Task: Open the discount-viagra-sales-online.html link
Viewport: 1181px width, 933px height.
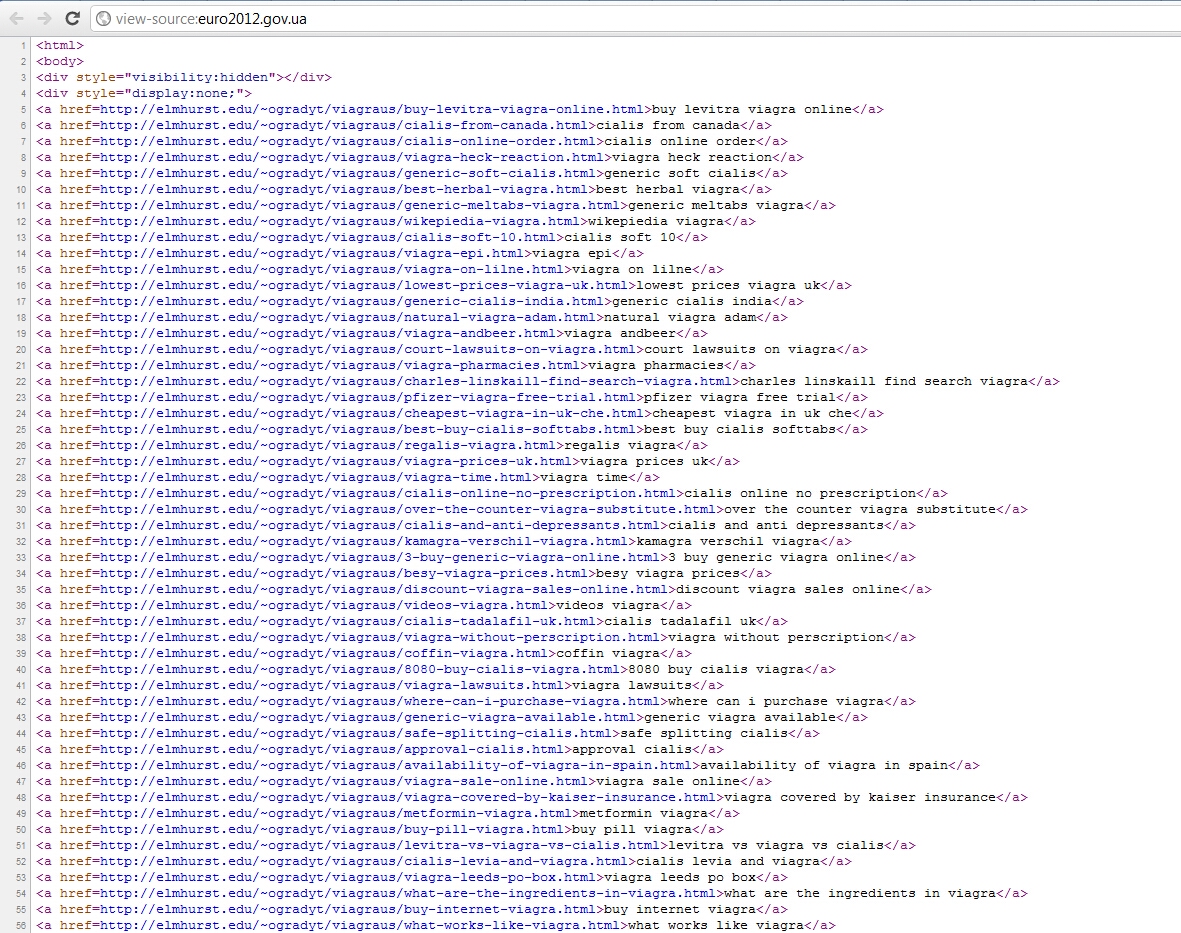Action: 383,590
